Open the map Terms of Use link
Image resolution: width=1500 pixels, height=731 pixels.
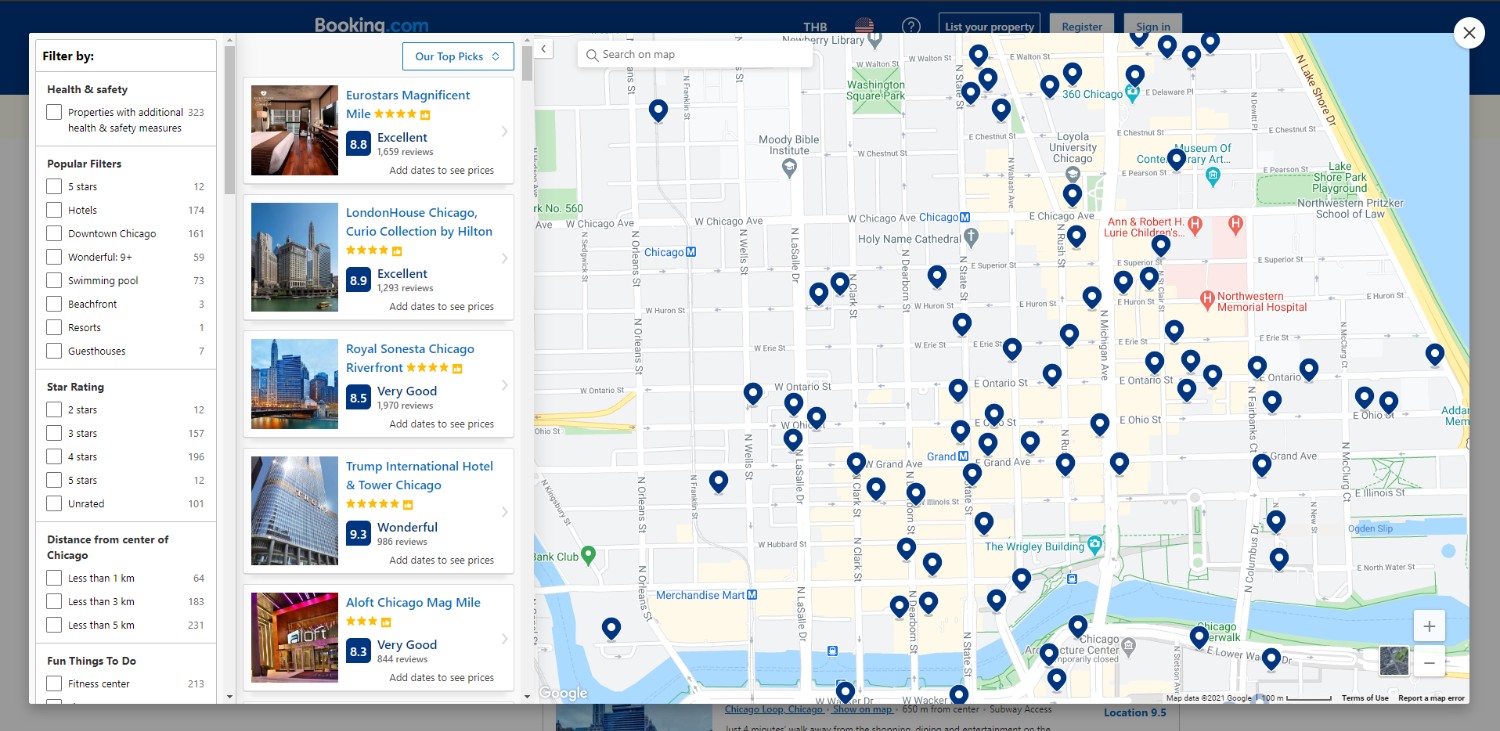(1365, 698)
